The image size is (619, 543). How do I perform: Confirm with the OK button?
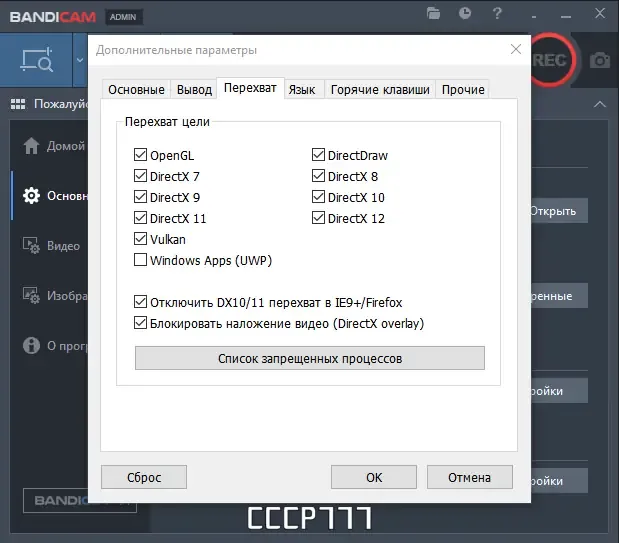point(374,477)
